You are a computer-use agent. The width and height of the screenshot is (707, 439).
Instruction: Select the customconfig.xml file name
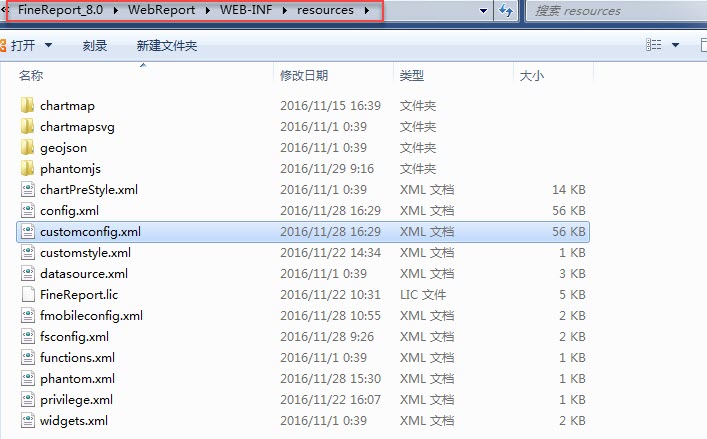(x=90, y=232)
